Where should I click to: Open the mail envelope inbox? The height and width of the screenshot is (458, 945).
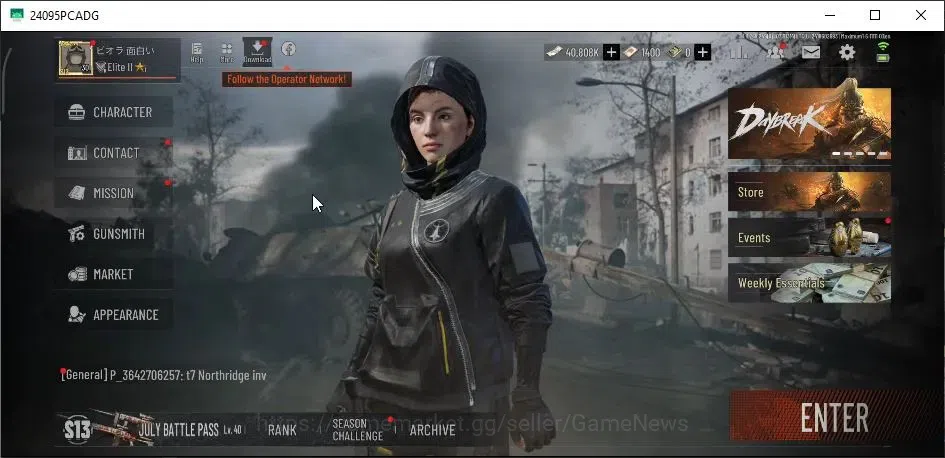tap(811, 52)
